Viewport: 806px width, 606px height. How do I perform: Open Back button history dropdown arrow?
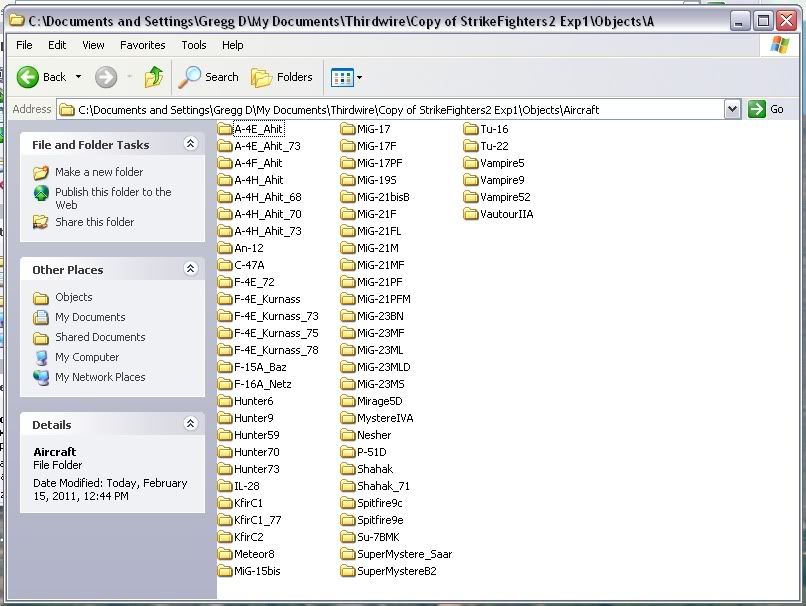[78, 77]
